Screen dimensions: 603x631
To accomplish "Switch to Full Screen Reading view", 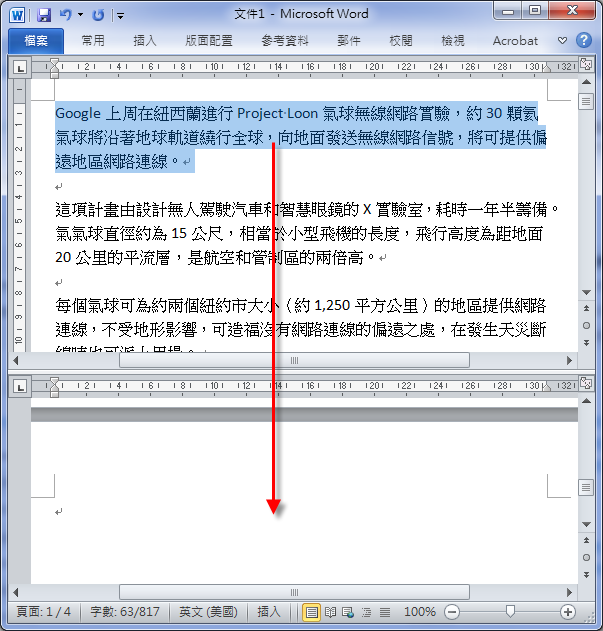I will pyautogui.click(x=330, y=612).
